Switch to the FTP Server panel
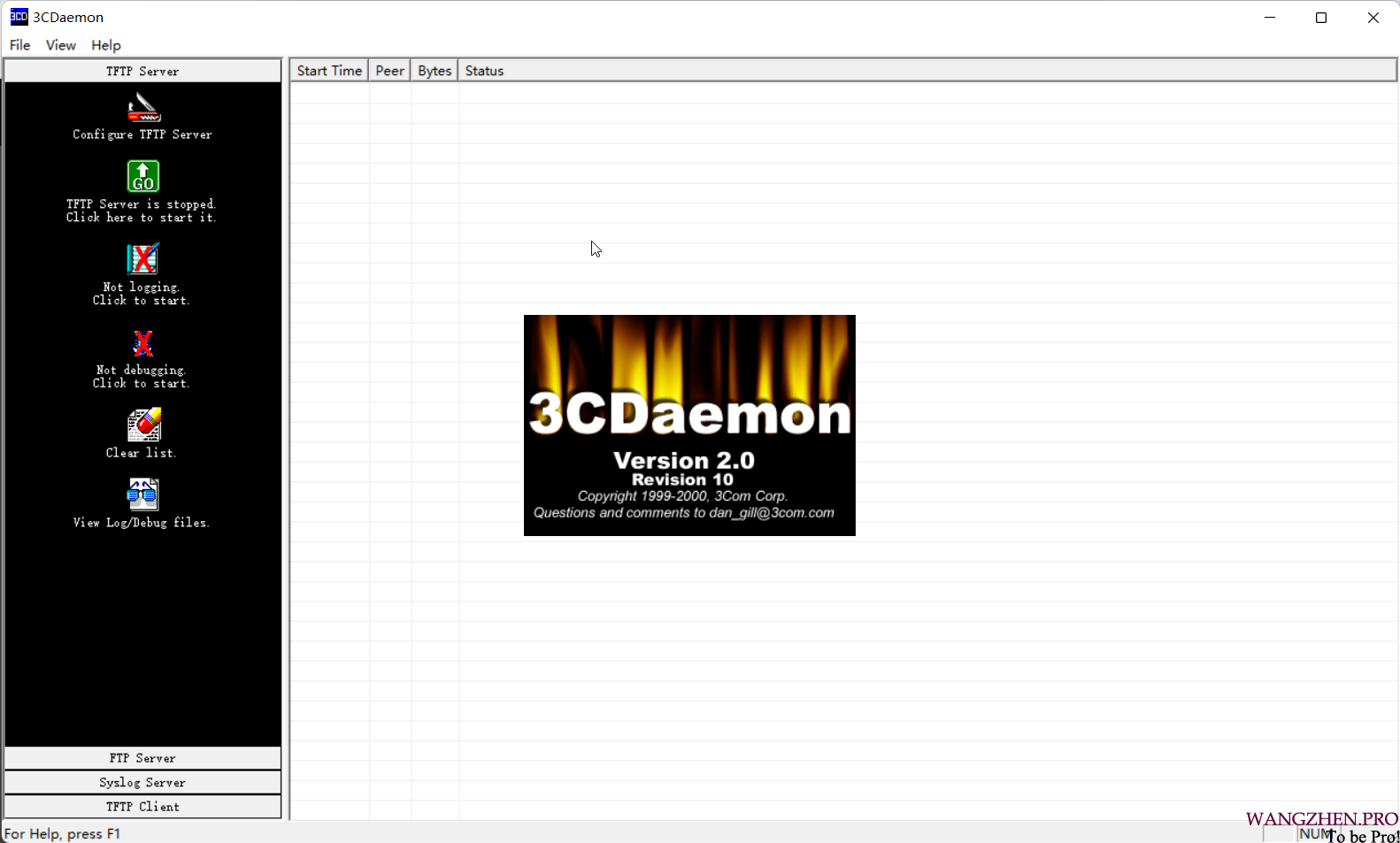 click(142, 758)
